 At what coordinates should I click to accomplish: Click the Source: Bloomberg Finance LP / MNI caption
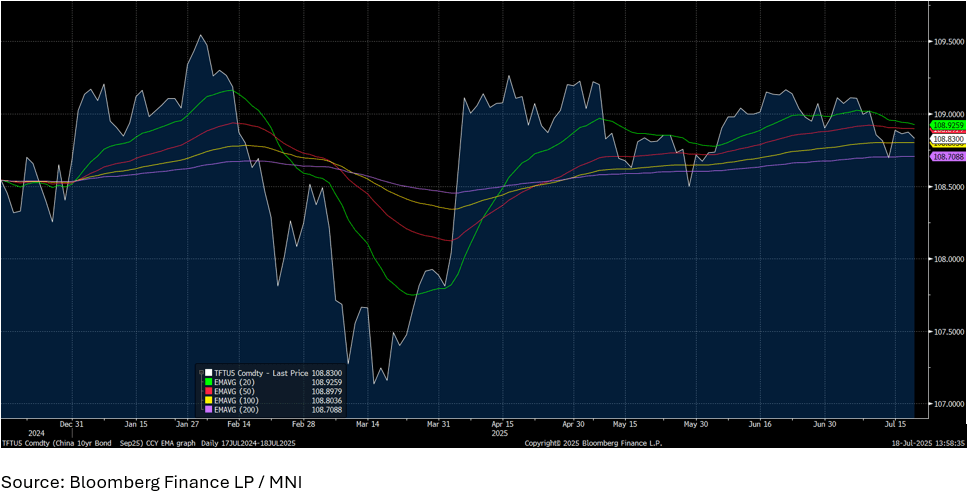tap(151, 482)
